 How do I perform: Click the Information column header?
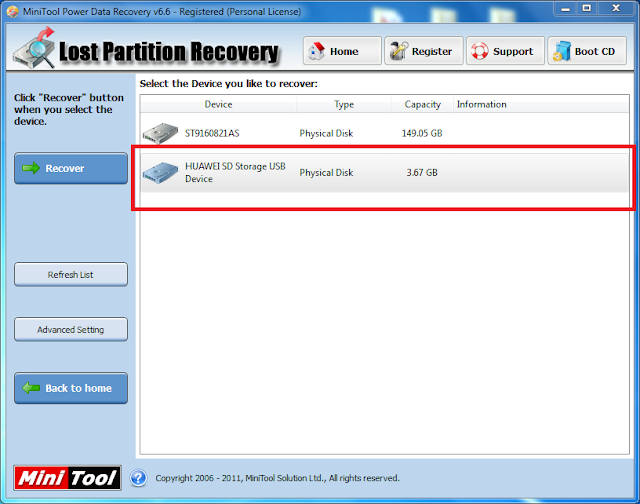point(541,104)
